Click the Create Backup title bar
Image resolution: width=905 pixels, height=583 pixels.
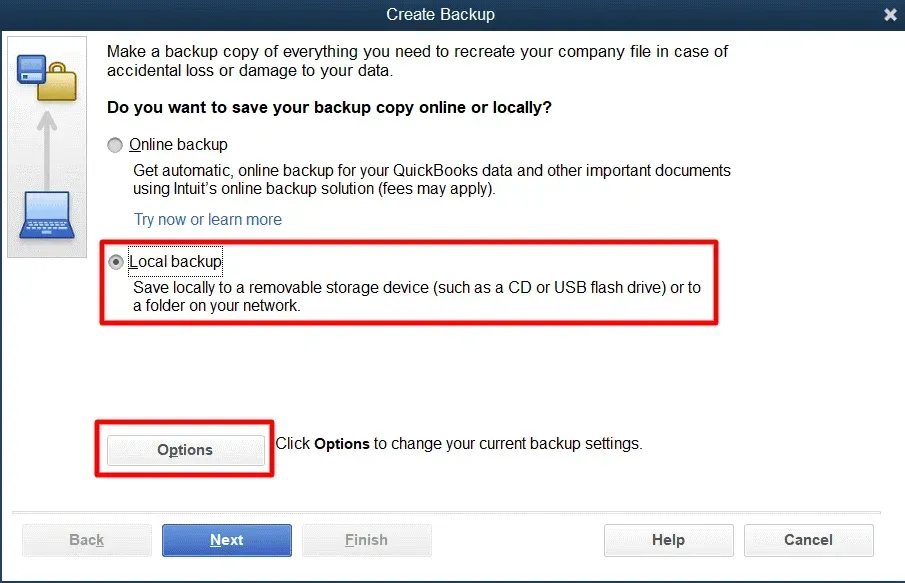[440, 15]
